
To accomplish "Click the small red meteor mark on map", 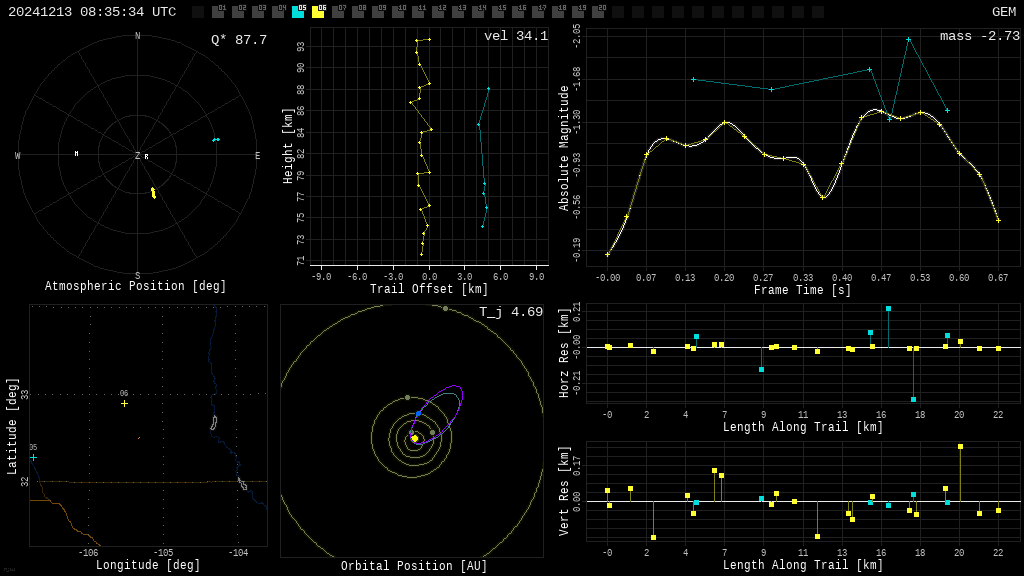I will click(x=139, y=437).
